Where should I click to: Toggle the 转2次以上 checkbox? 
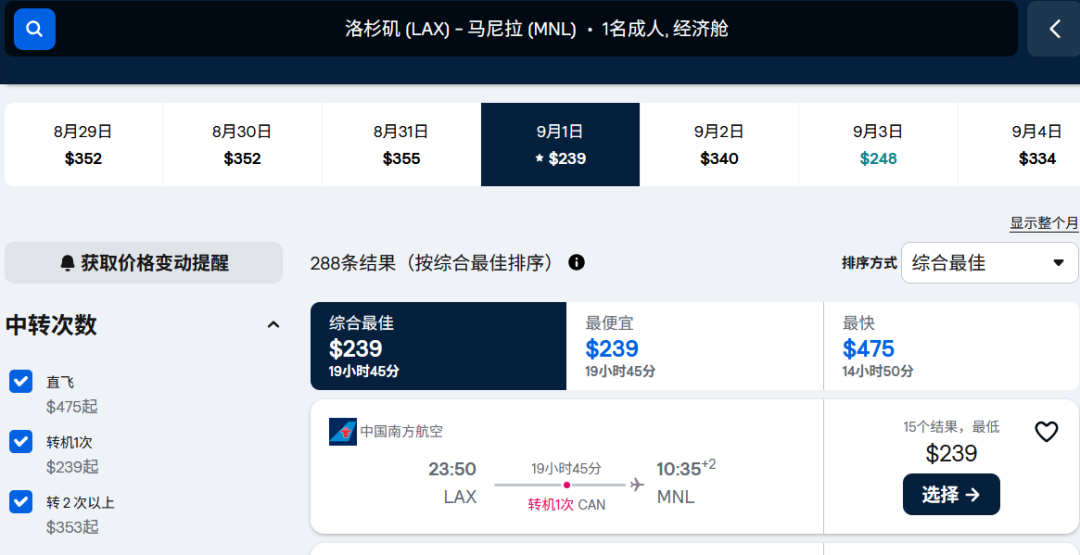coord(21,501)
